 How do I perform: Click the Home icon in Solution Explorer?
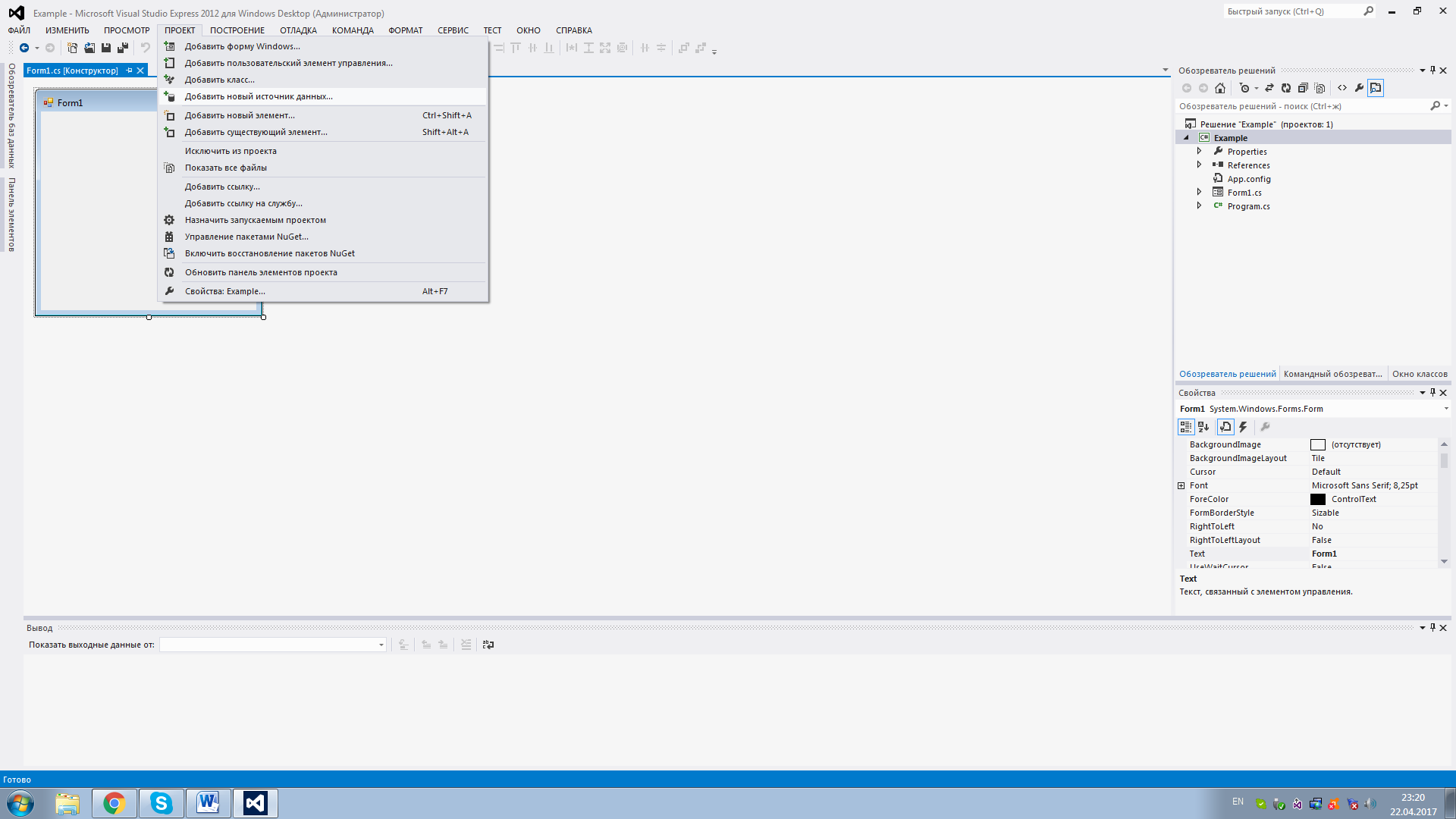[x=1220, y=88]
